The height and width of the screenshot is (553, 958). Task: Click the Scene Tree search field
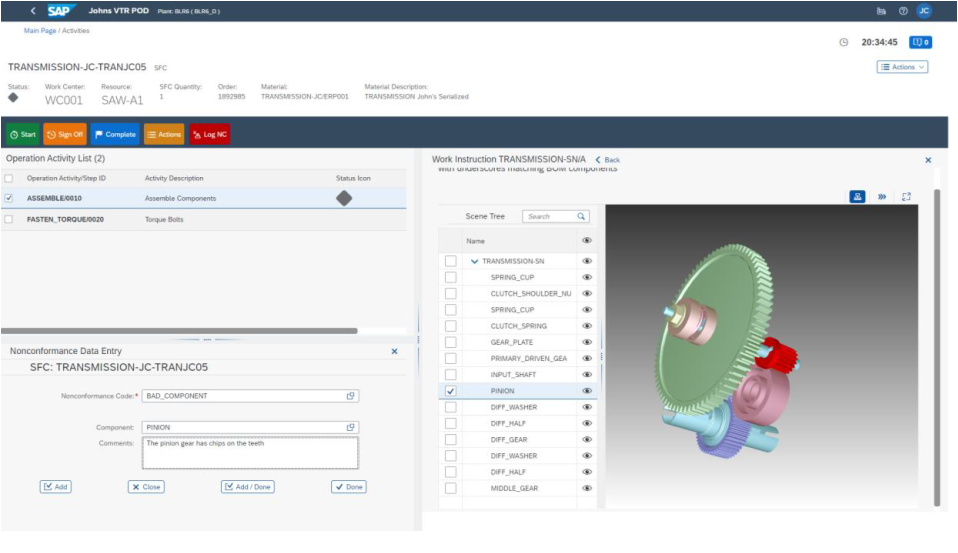555,216
